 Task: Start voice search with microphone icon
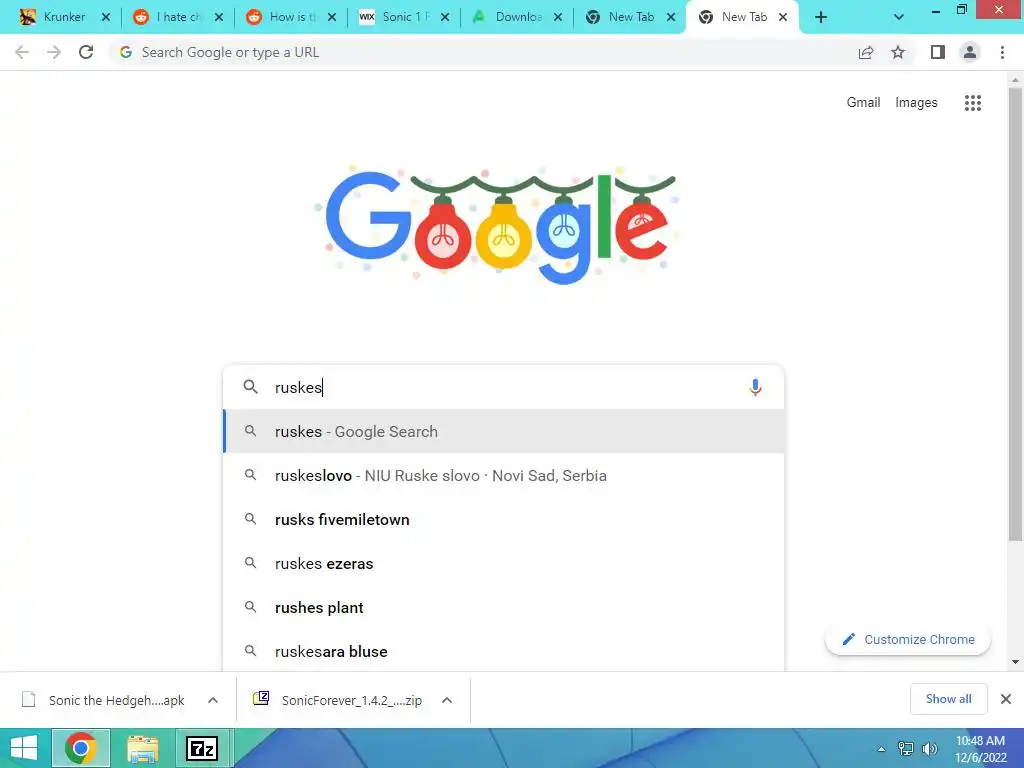(x=755, y=387)
